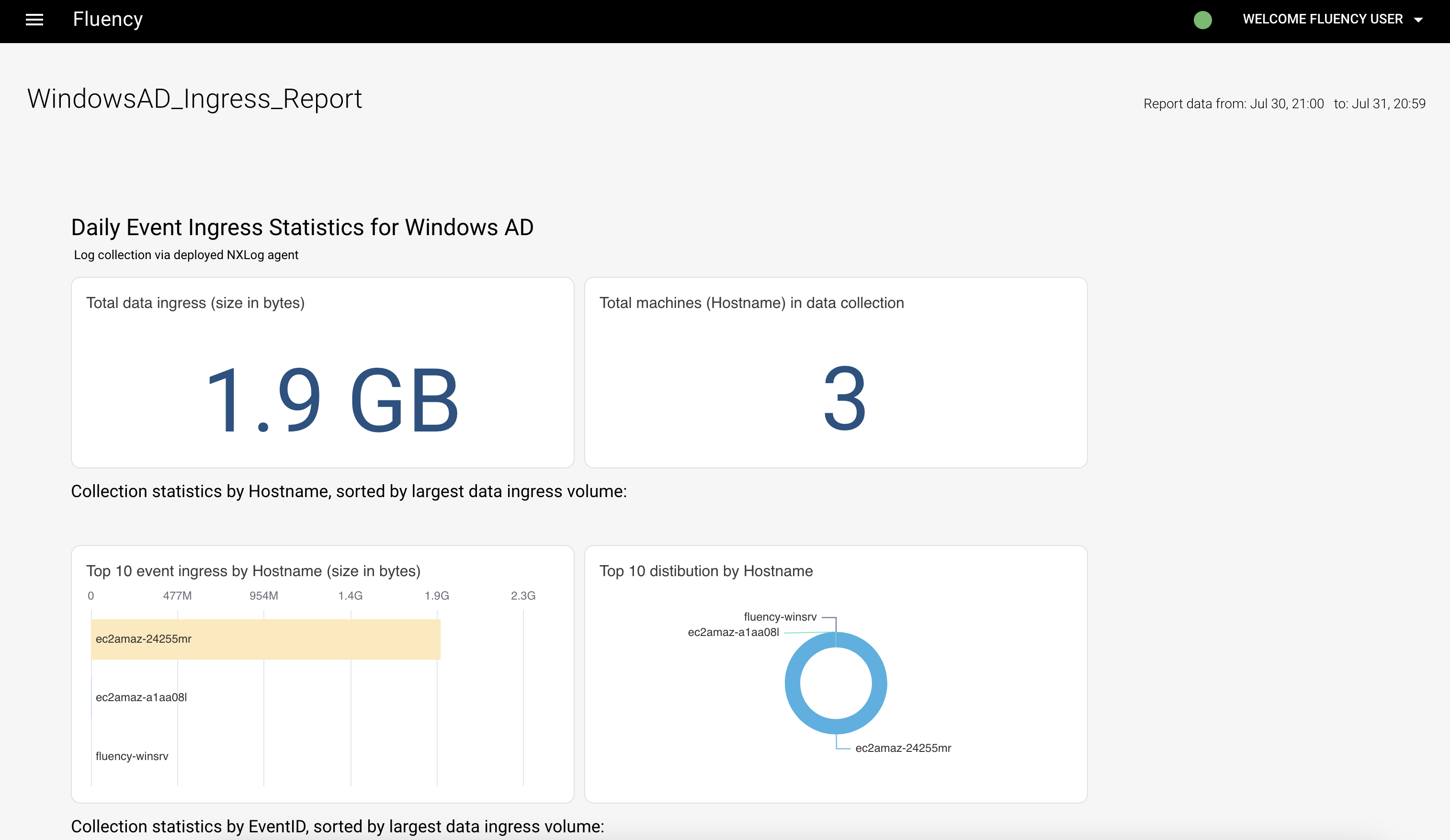Click the Fluency app title

tap(108, 20)
